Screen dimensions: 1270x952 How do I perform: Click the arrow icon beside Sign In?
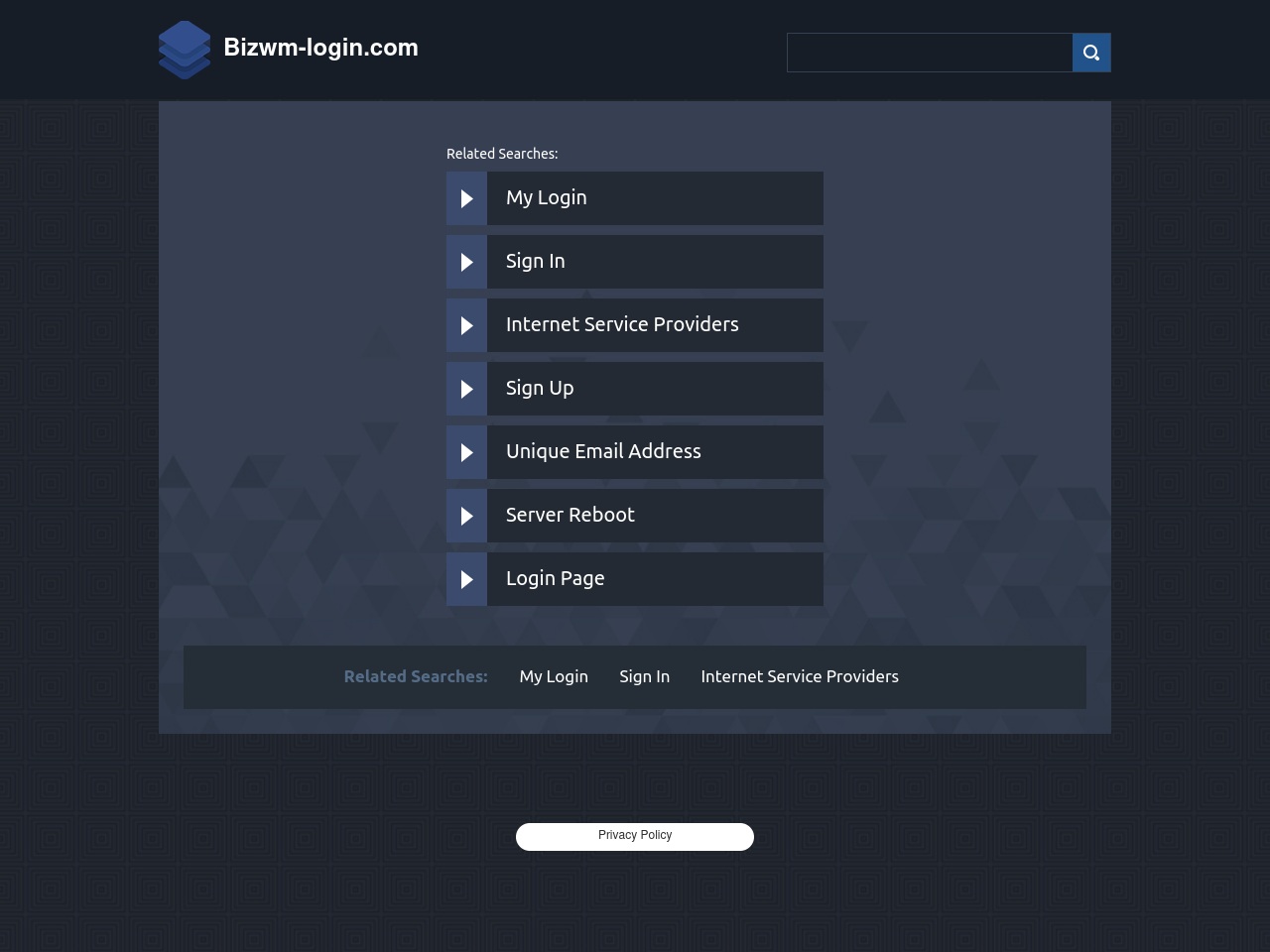(466, 262)
